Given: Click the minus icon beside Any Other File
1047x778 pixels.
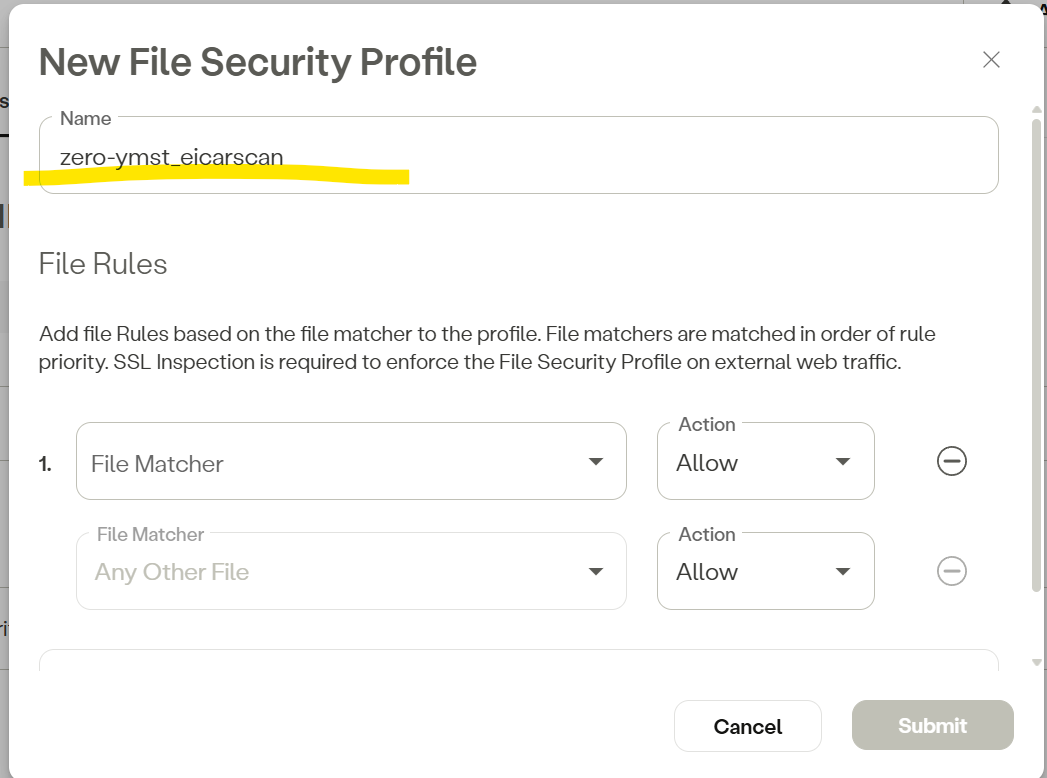Looking at the screenshot, I should [x=951, y=571].
